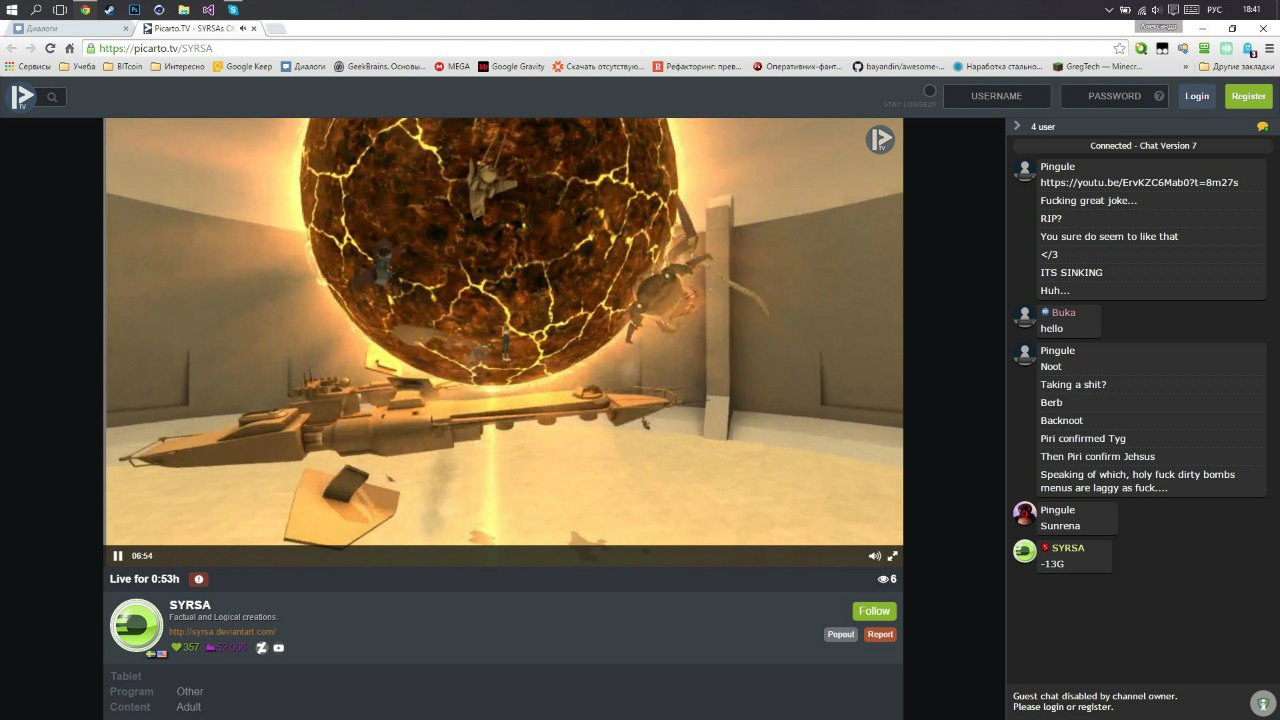The height and width of the screenshot is (720, 1280).
Task: Expand the 4 user list chevron
Action: pos(1017,126)
